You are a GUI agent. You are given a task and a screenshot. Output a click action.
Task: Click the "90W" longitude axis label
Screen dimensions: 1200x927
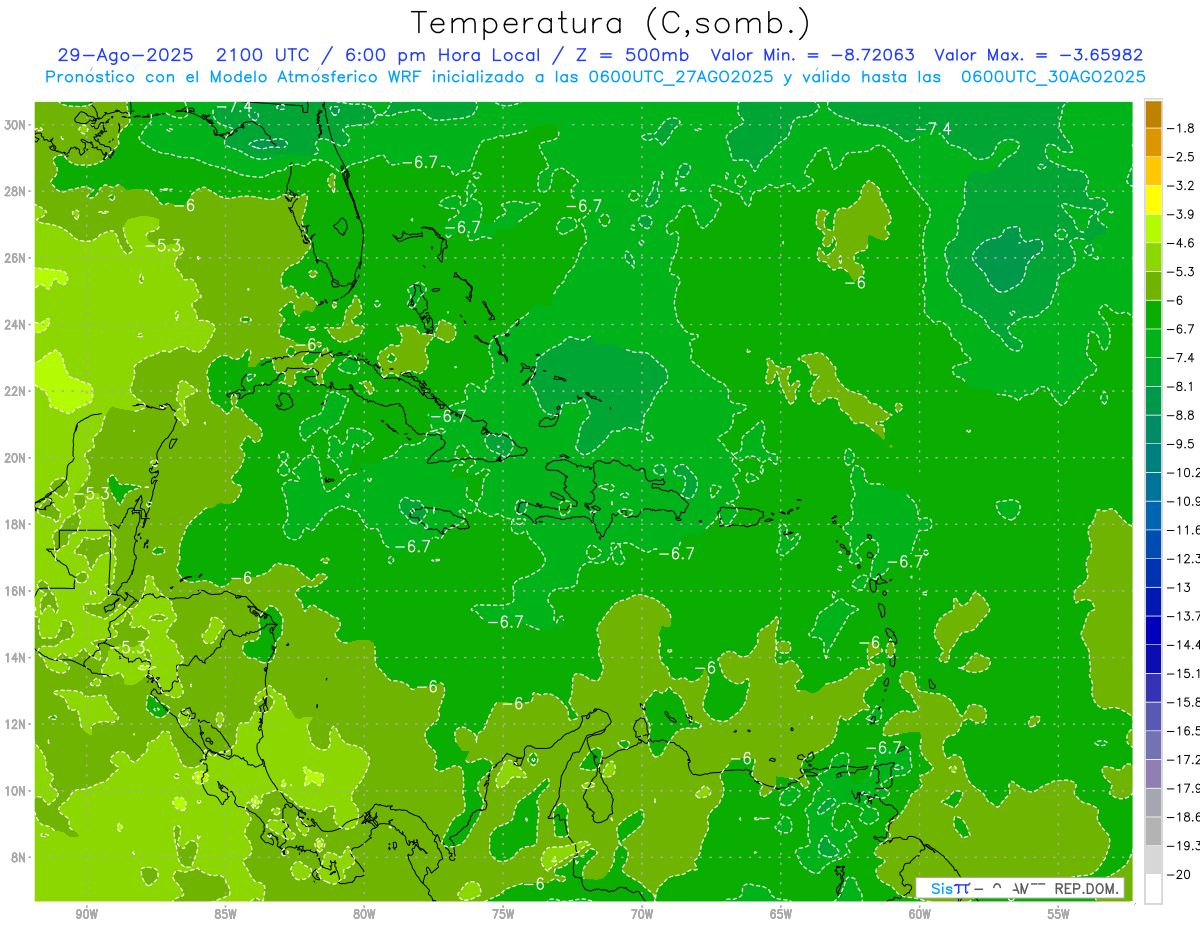87,914
